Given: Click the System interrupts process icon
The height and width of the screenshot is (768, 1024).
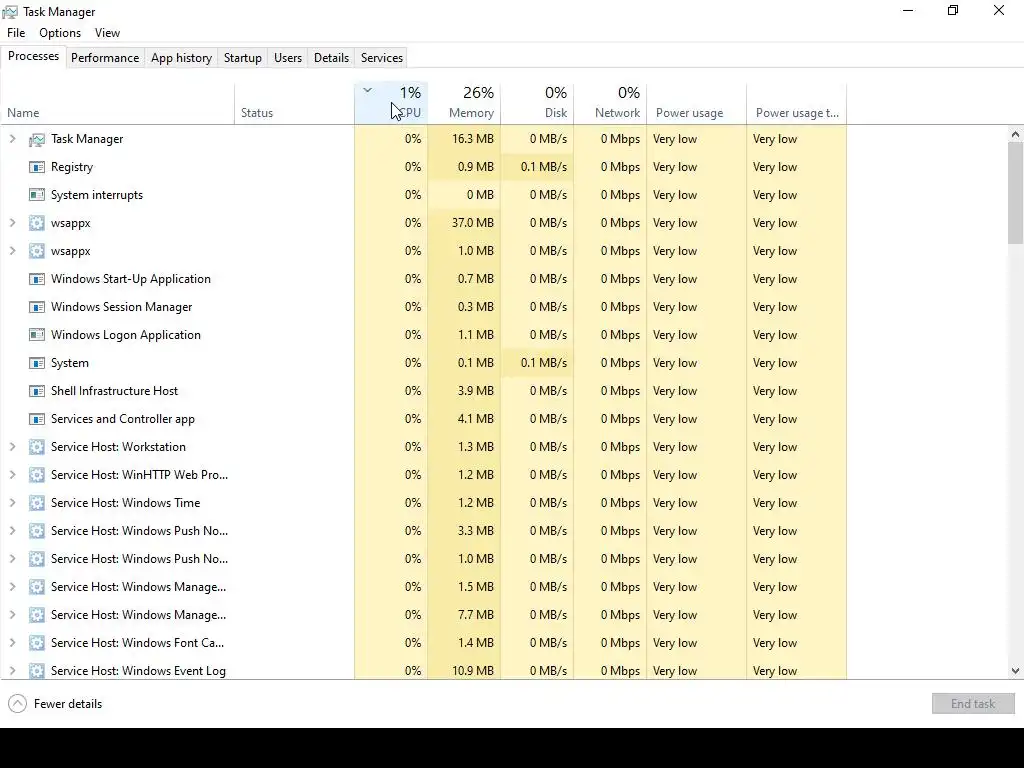Looking at the screenshot, I should (37, 195).
